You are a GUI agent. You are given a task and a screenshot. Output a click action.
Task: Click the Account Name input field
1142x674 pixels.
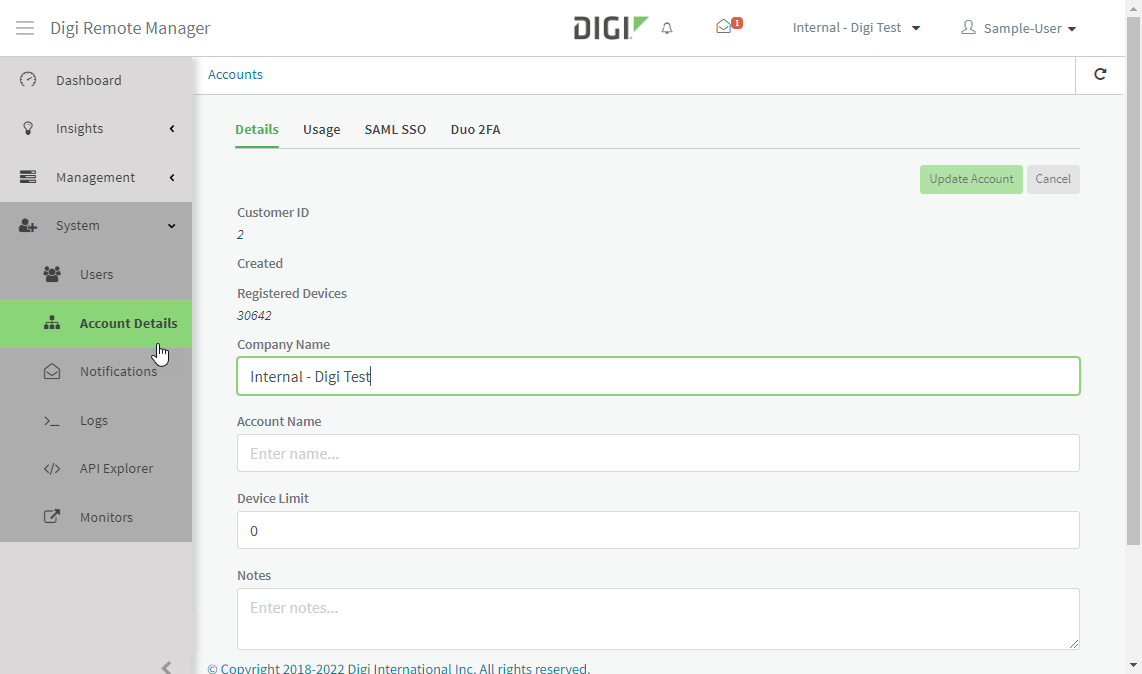658,453
